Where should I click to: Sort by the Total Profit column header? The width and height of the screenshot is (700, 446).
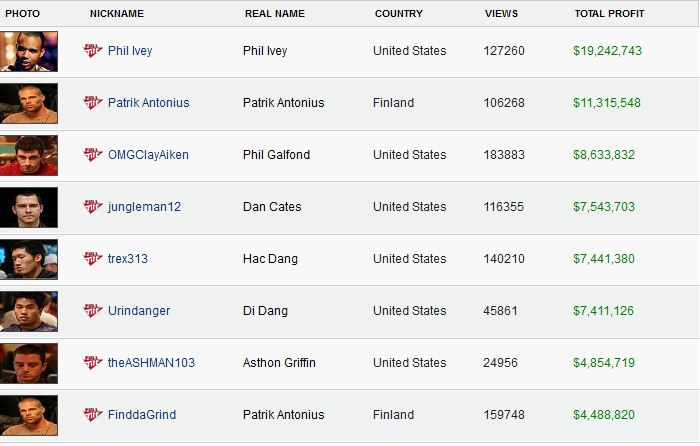[609, 14]
